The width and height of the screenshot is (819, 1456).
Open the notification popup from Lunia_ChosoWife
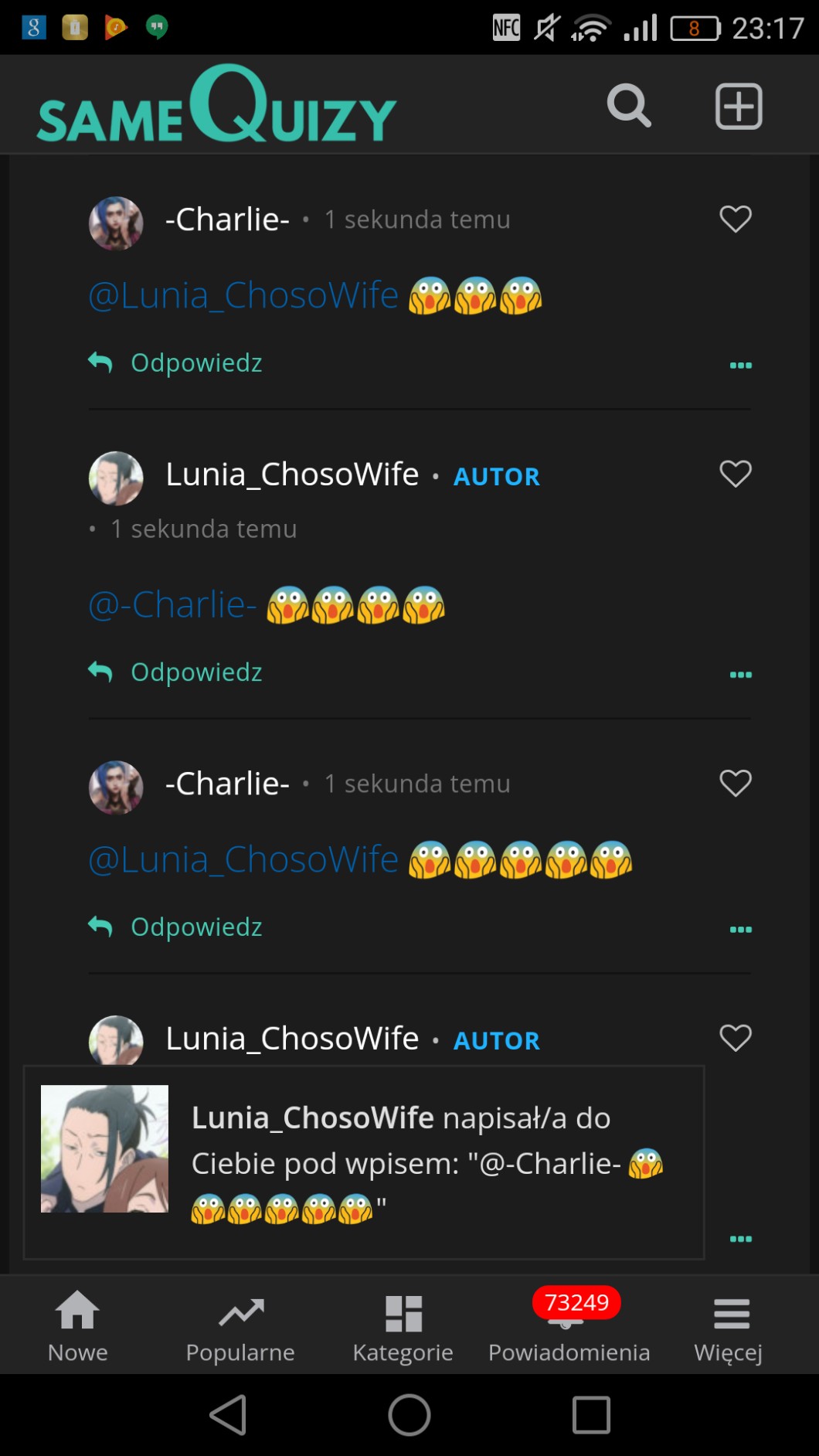[363, 1162]
